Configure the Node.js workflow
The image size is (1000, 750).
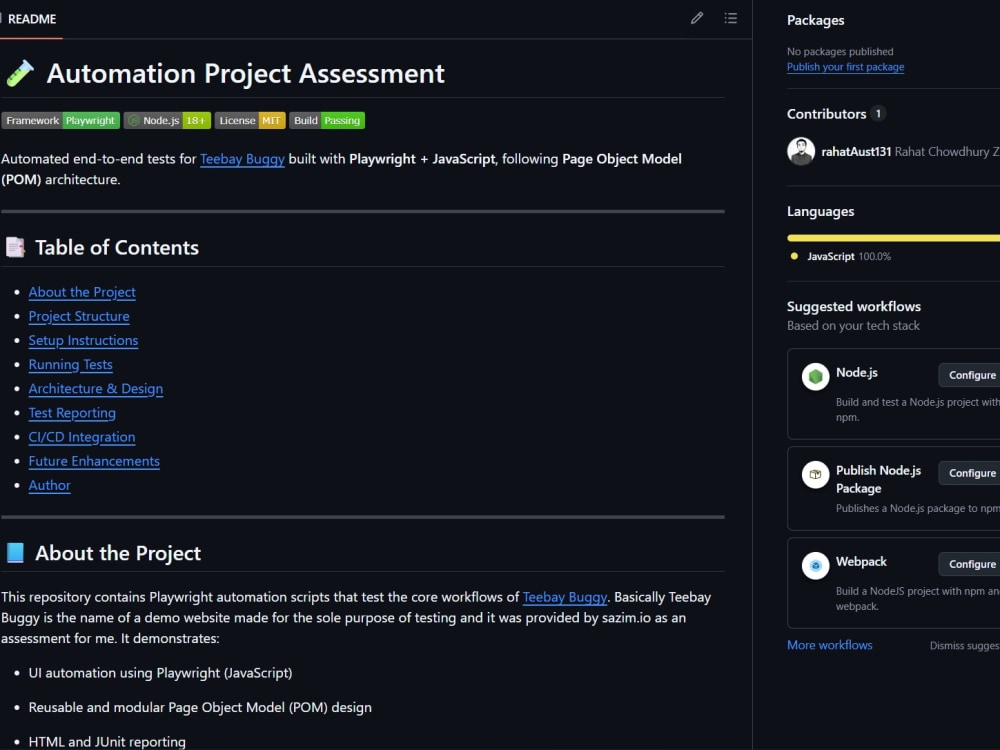[x=970, y=375]
